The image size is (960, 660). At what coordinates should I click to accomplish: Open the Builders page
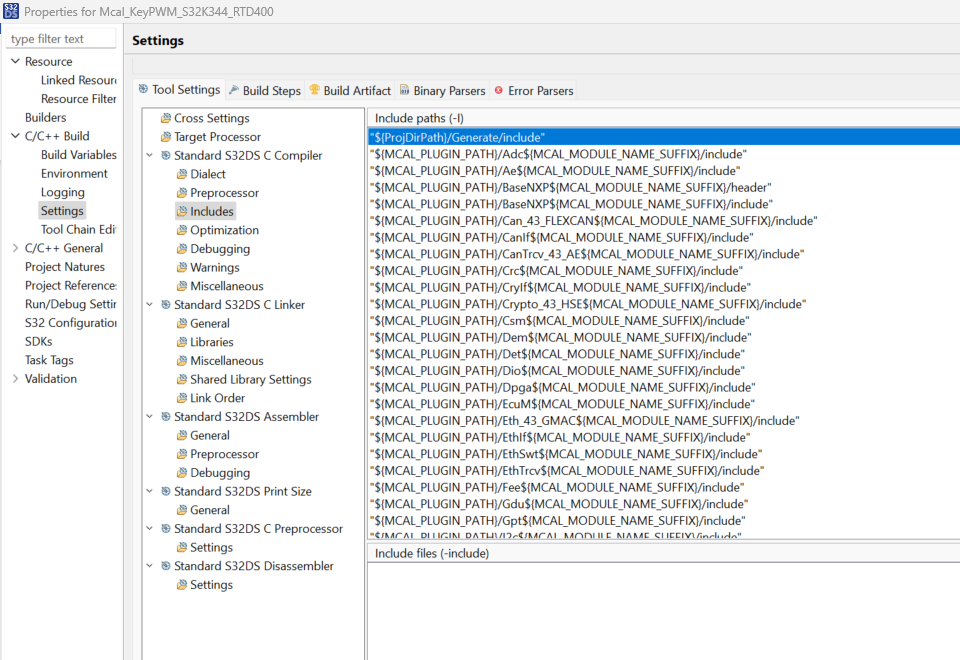coord(45,118)
